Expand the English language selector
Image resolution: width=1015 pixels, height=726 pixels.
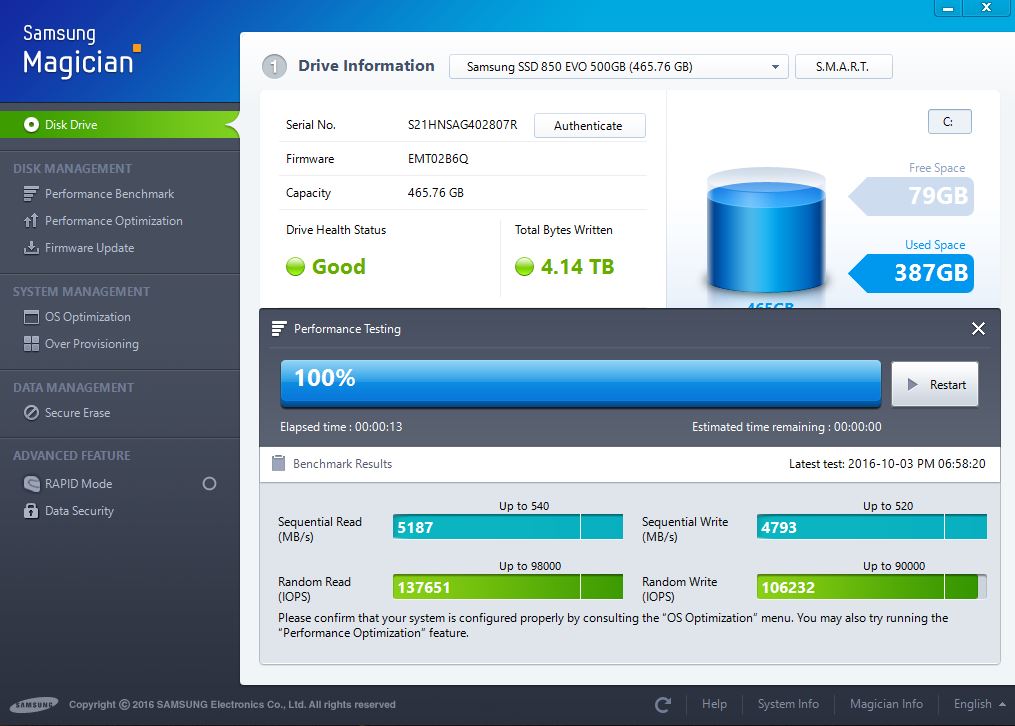tap(979, 704)
